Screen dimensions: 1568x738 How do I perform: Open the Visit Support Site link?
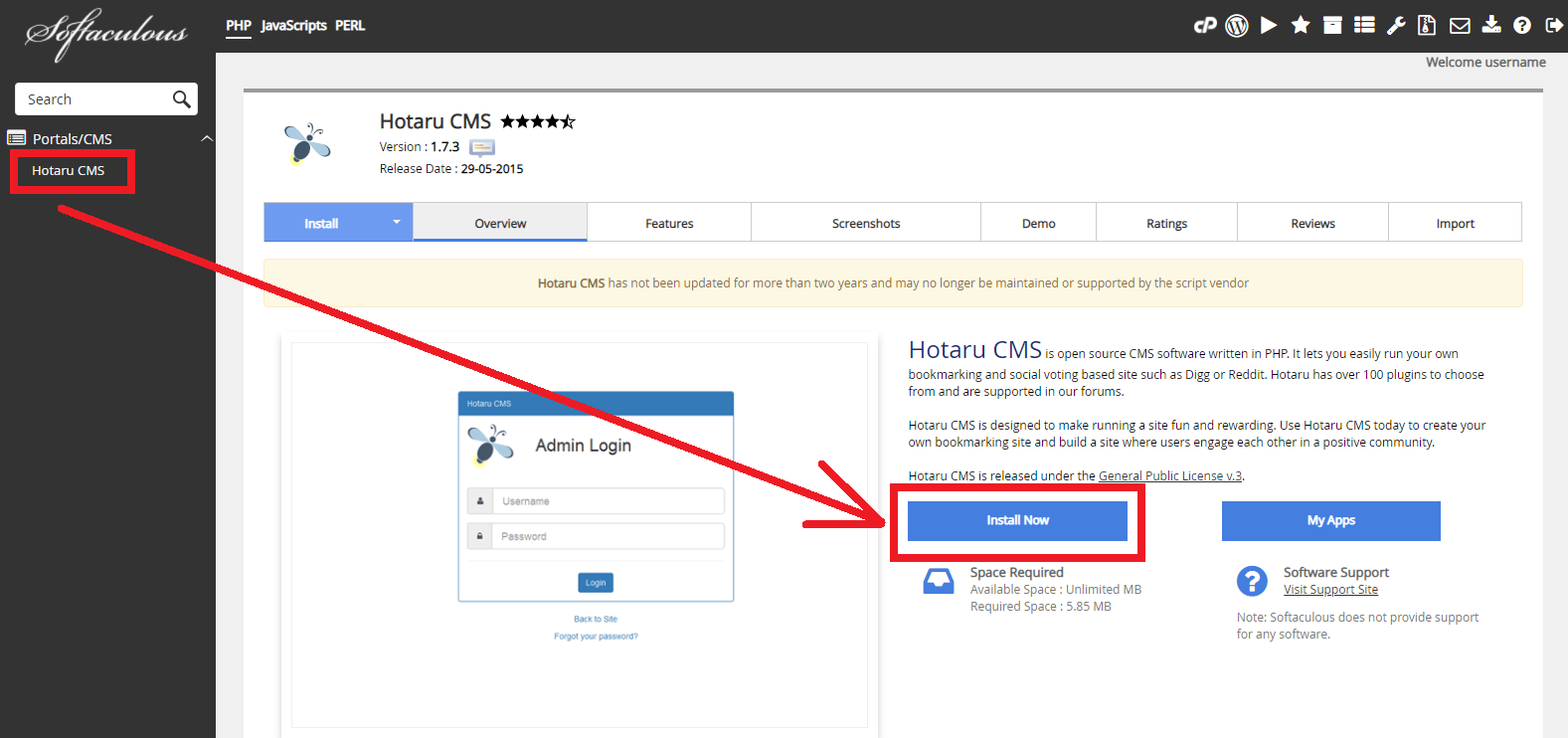pos(1330,589)
